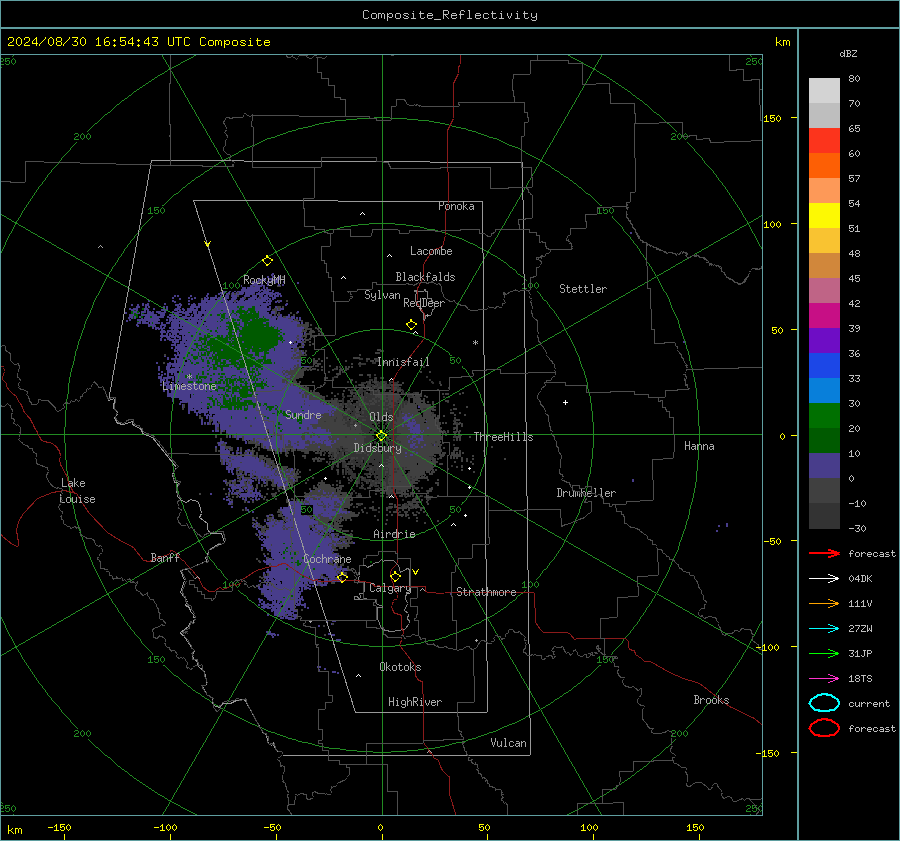The width and height of the screenshot is (900, 841).
Task: Click yellow diamond marker near RockyMH
Action: [x=267, y=261]
